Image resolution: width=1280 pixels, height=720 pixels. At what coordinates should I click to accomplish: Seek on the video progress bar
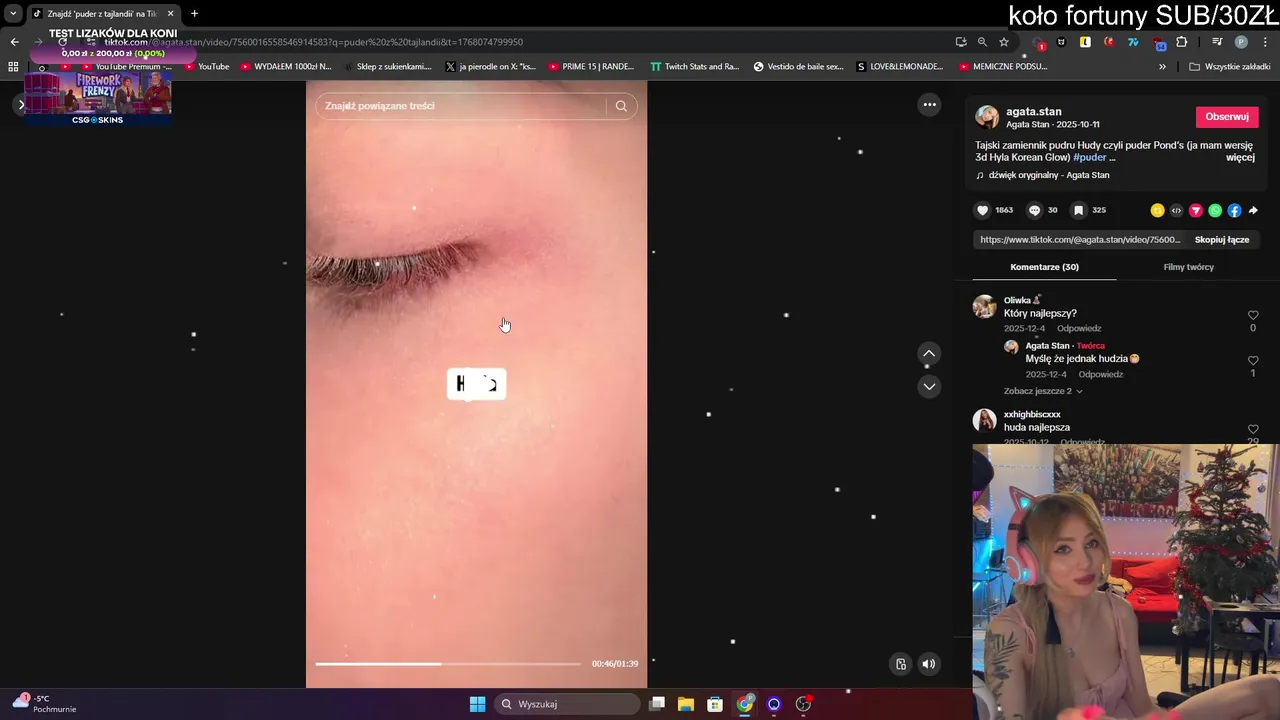click(448, 664)
